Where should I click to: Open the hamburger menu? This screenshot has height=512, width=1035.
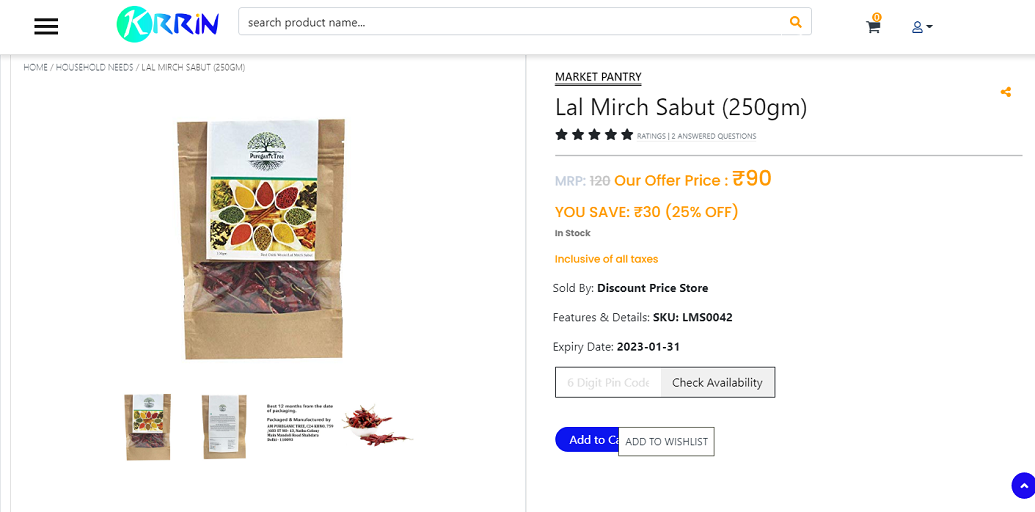46,27
